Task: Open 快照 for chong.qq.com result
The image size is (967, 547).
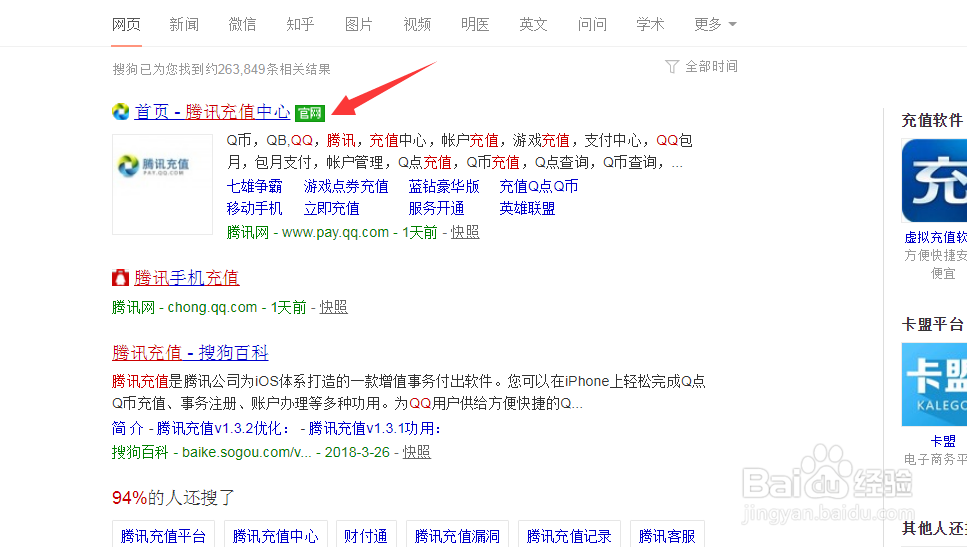Action: click(334, 307)
